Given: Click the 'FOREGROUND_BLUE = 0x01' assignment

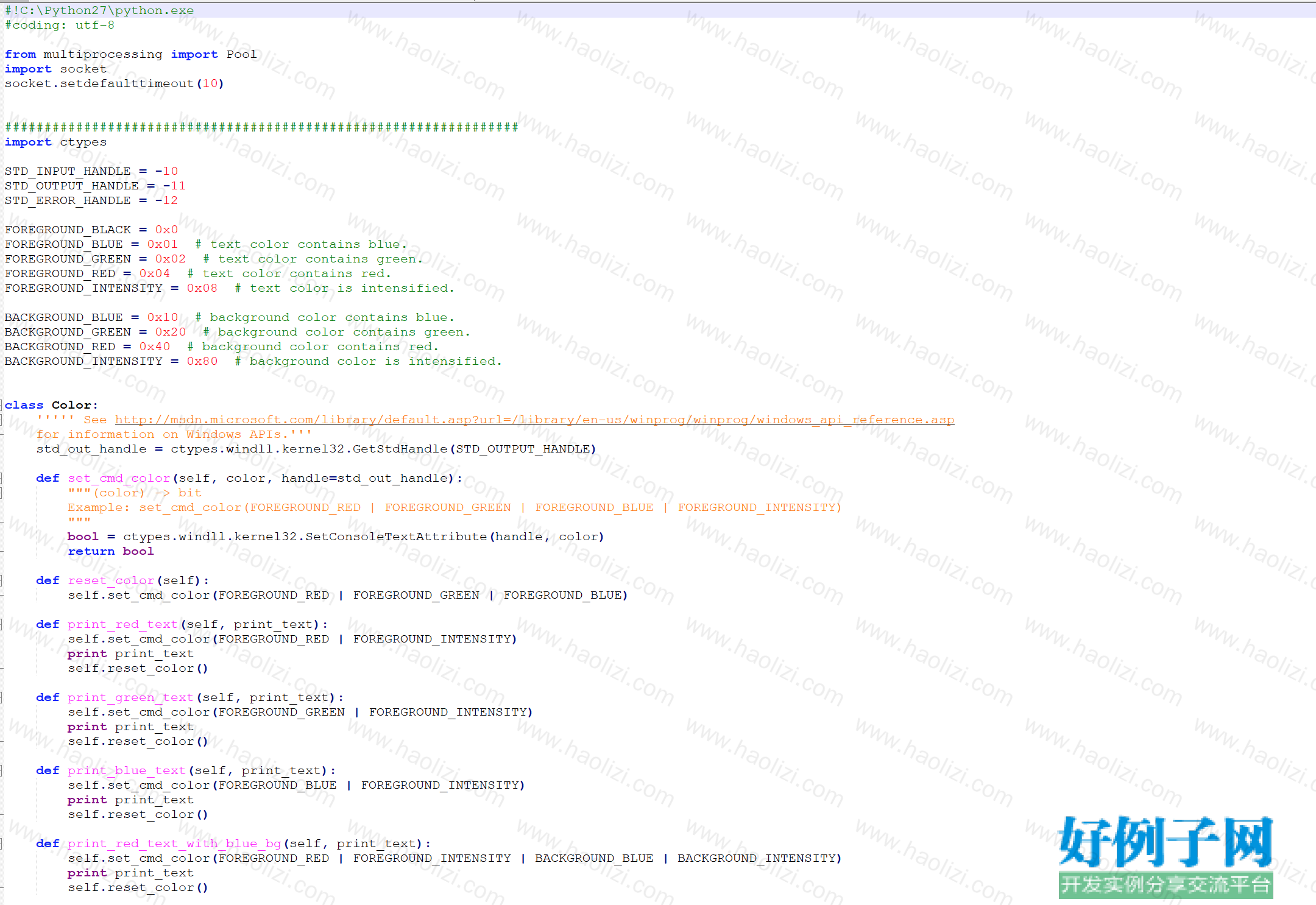Looking at the screenshot, I should [91, 244].
